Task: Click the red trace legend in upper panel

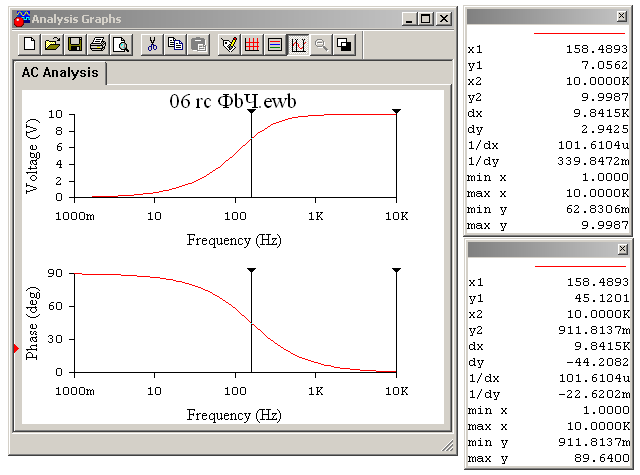Action: 579,33
